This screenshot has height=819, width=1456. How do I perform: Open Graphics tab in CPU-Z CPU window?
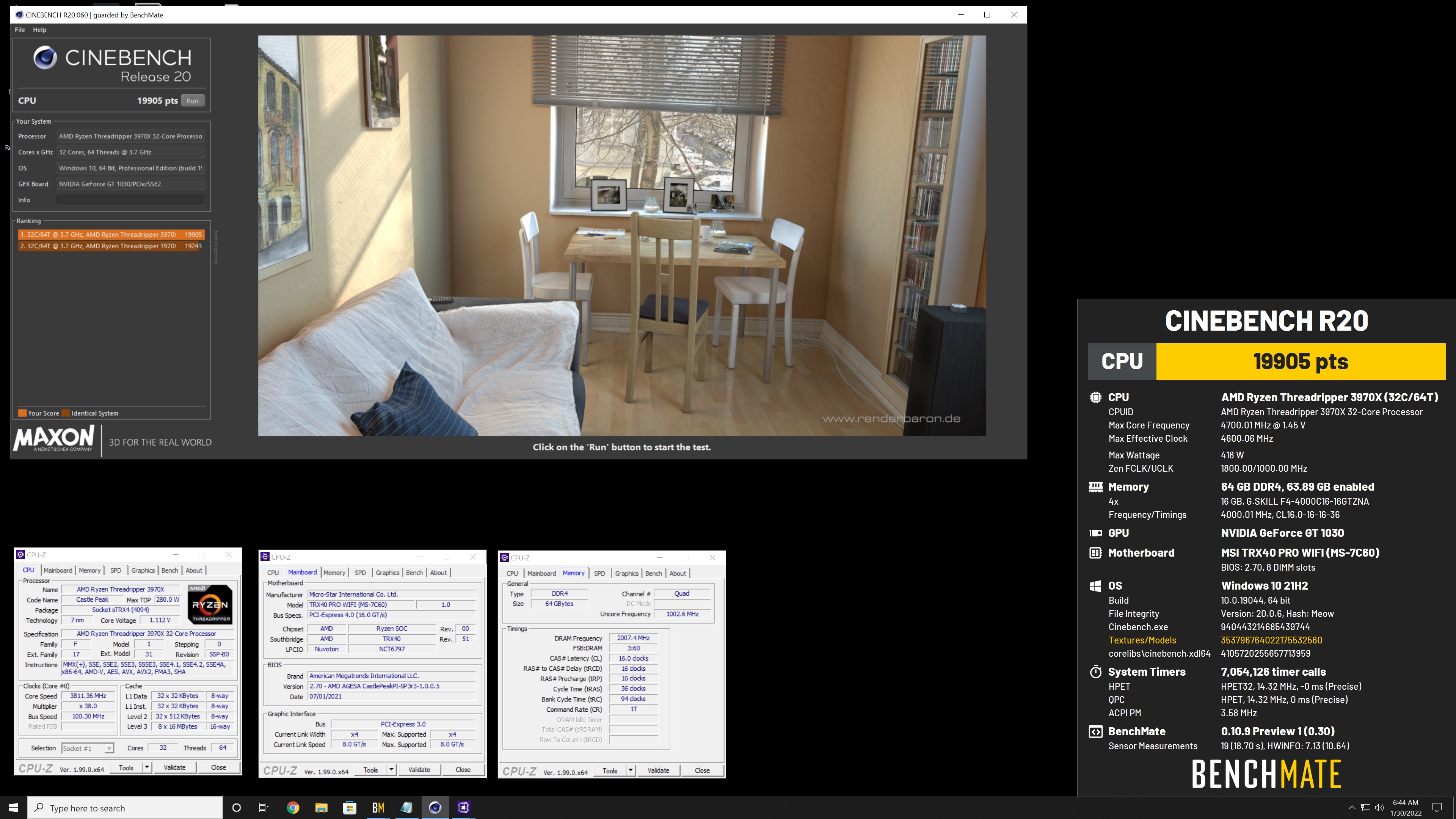(x=143, y=570)
